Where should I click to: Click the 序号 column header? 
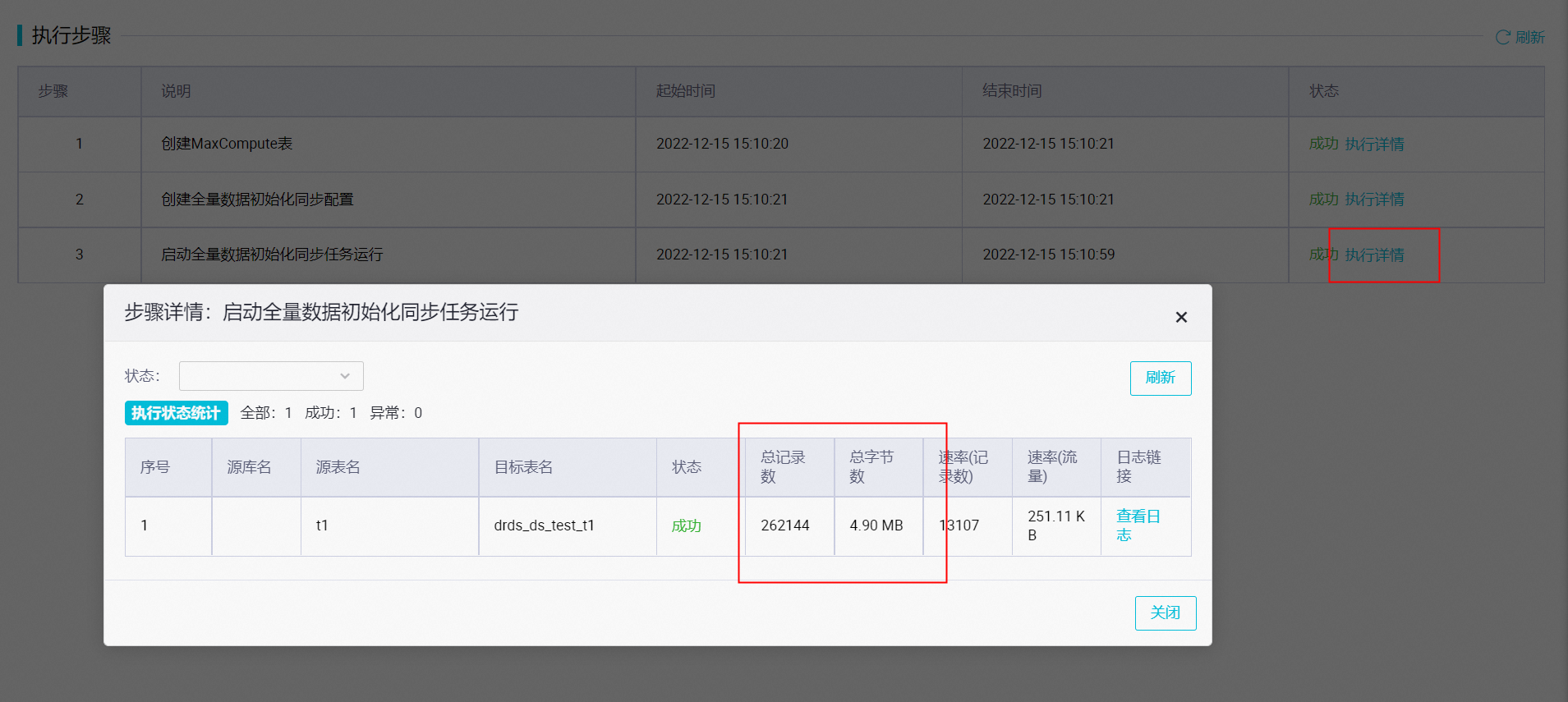154,467
